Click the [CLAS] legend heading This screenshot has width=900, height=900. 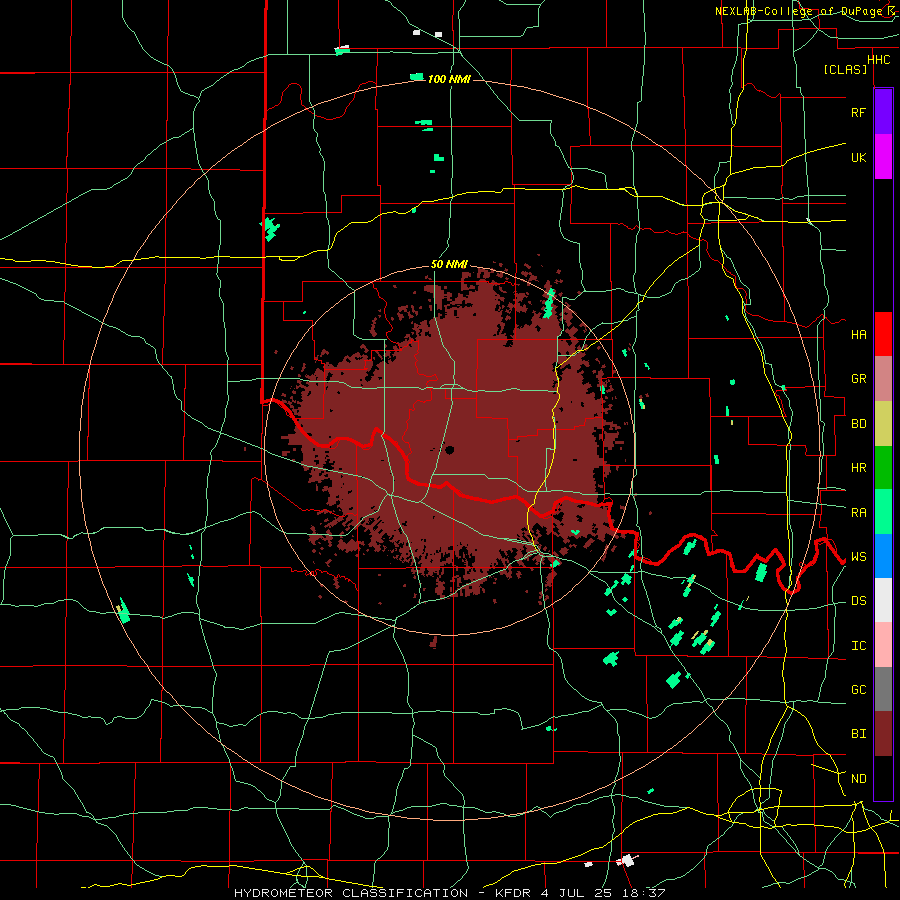[845, 69]
